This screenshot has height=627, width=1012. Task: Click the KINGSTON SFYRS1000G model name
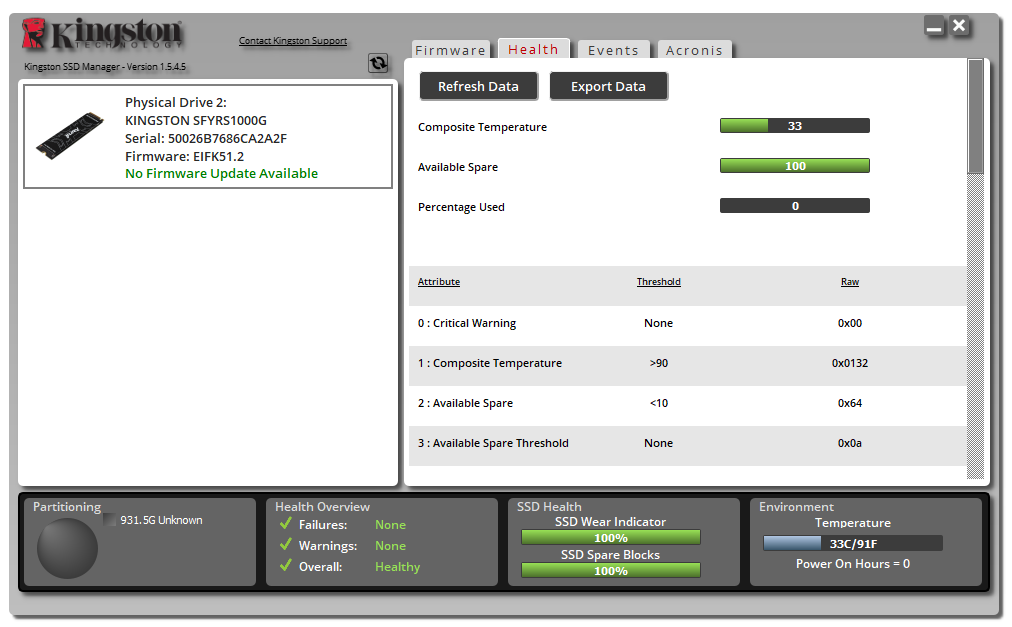pyautogui.click(x=196, y=120)
